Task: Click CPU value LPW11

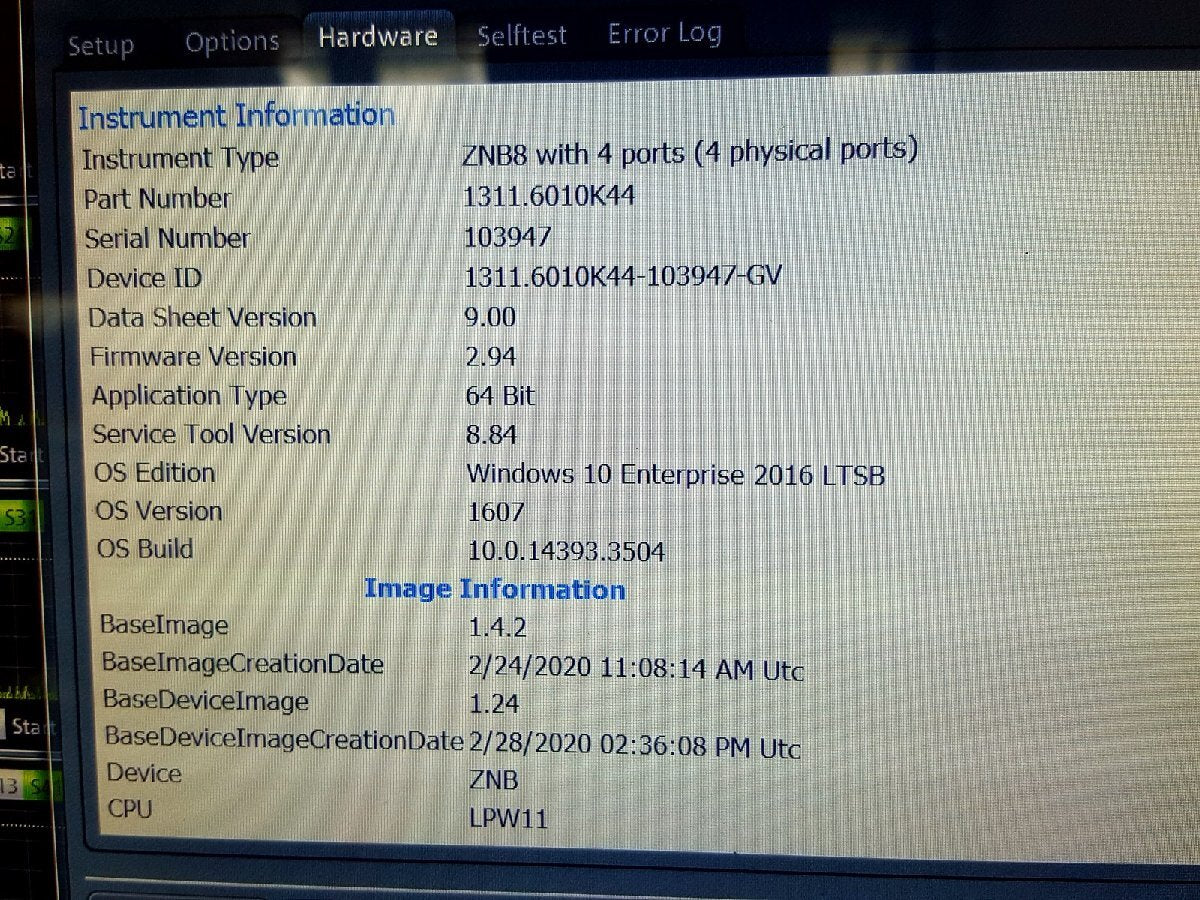Action: coord(509,819)
